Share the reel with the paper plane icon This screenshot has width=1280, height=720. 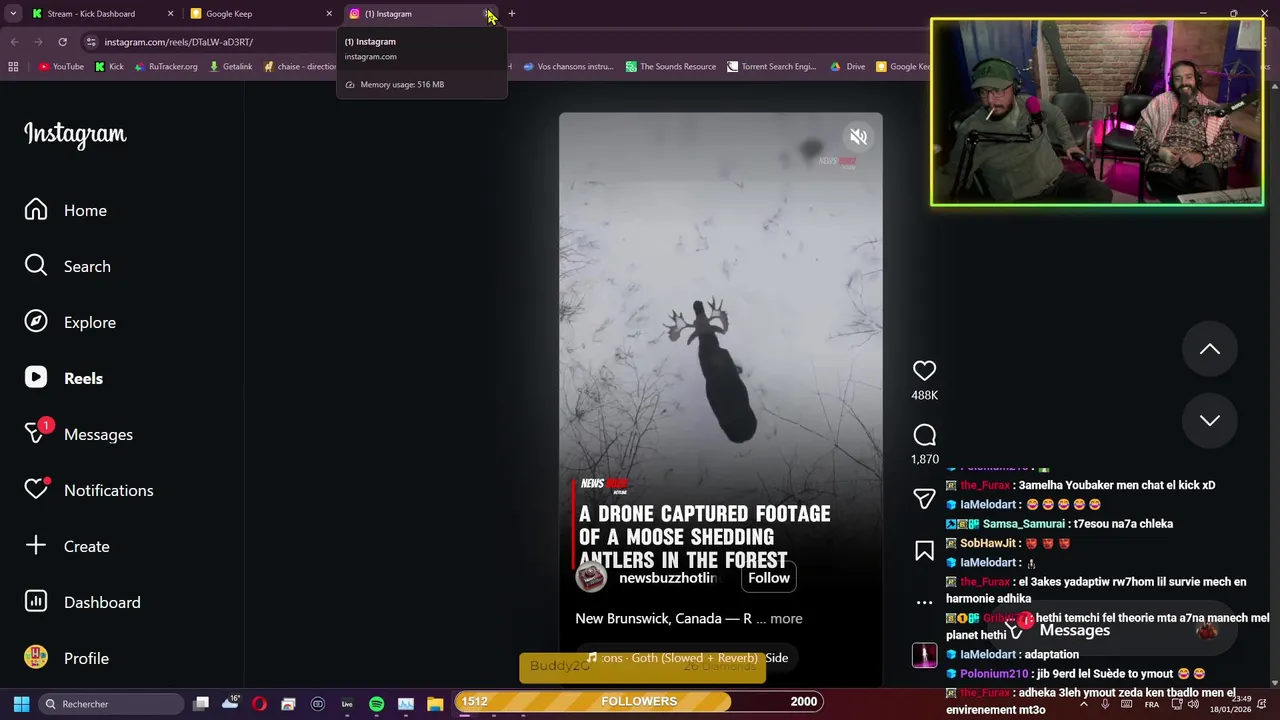pyautogui.click(x=924, y=498)
